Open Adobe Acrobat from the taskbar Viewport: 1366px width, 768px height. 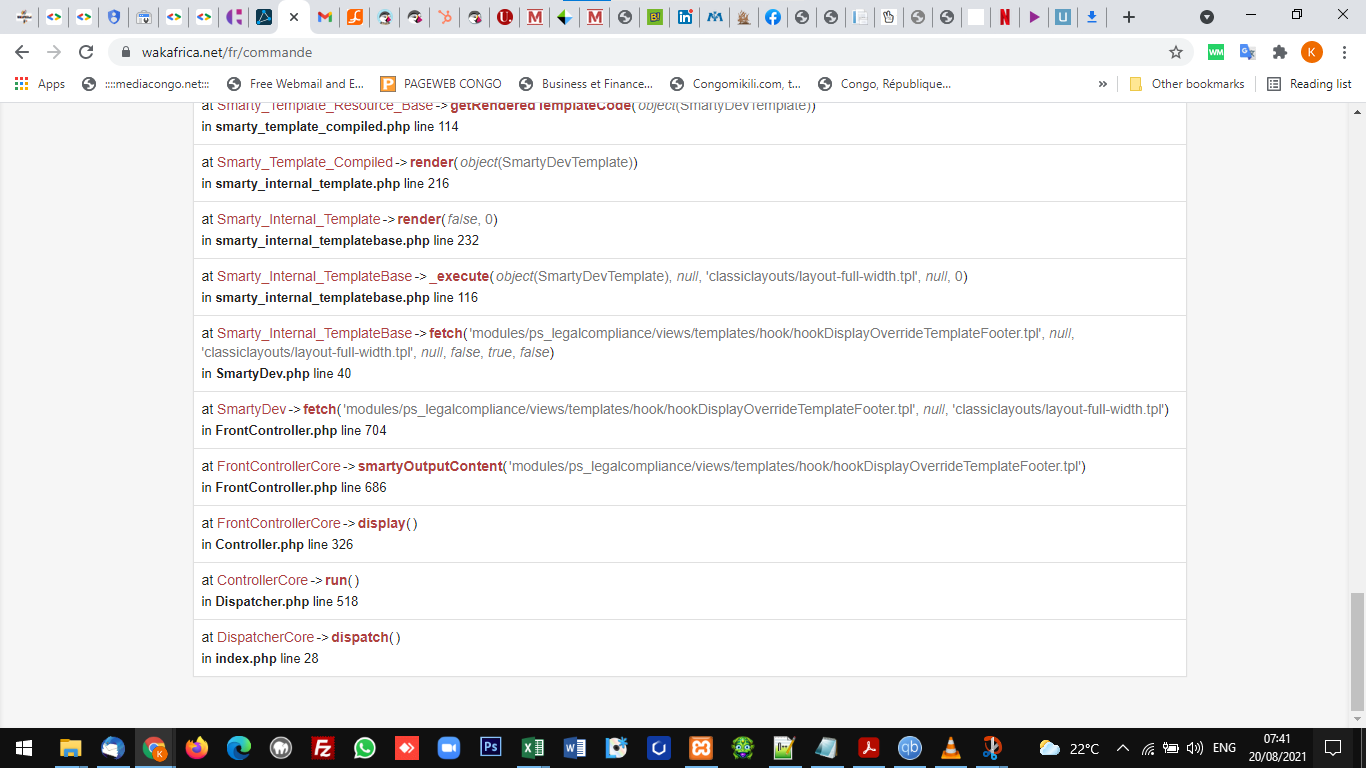(x=868, y=748)
